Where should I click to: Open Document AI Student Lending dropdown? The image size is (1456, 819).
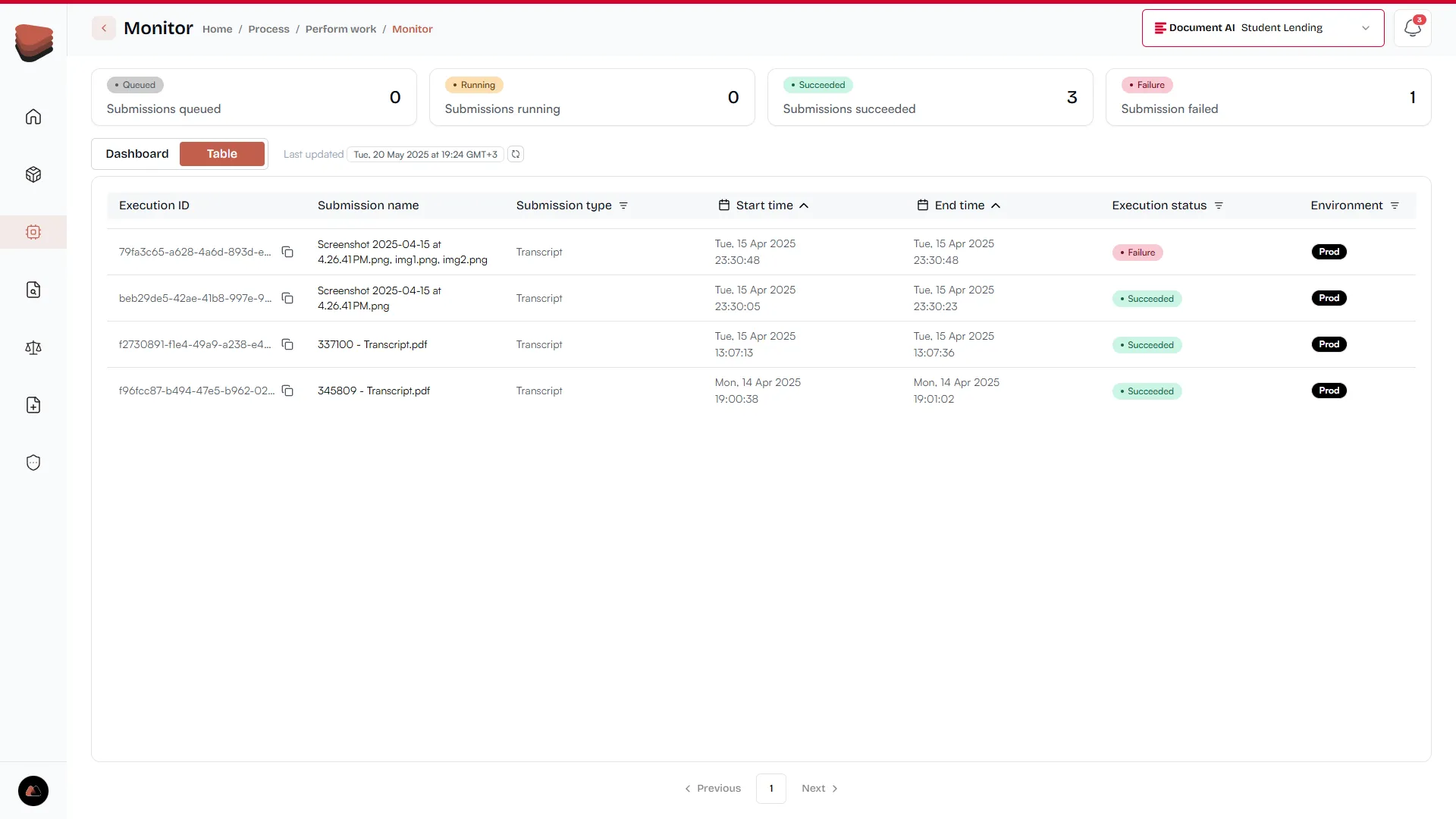[1263, 28]
